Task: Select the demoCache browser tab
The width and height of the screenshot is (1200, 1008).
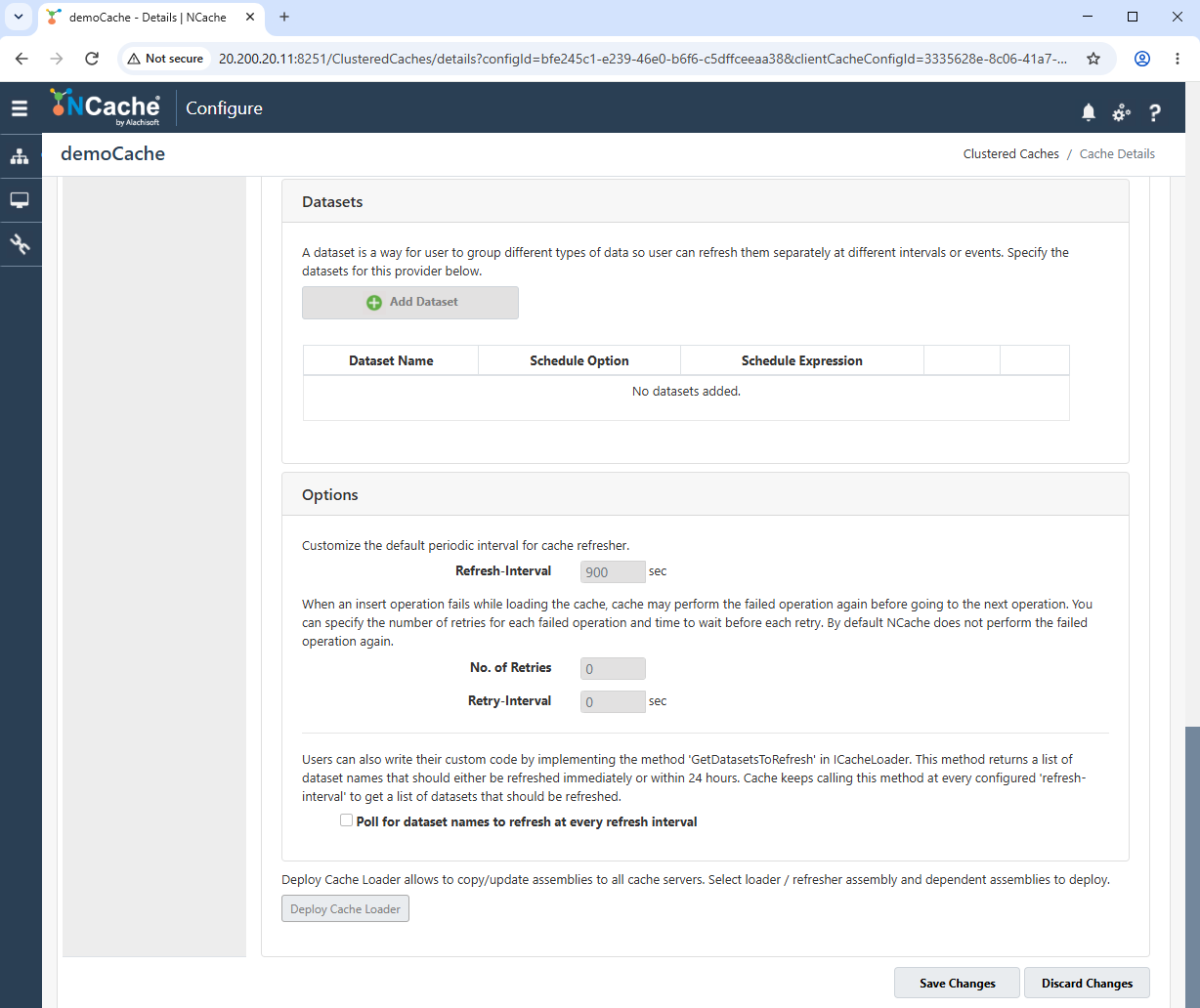Action: (151, 18)
